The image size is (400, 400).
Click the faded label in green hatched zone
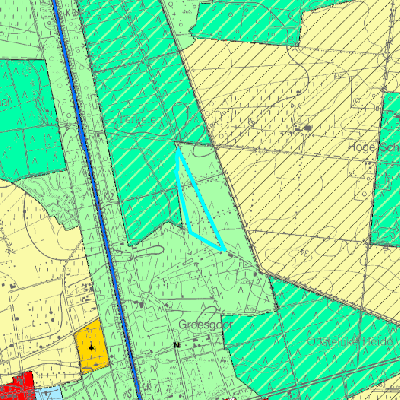[x=139, y=119]
